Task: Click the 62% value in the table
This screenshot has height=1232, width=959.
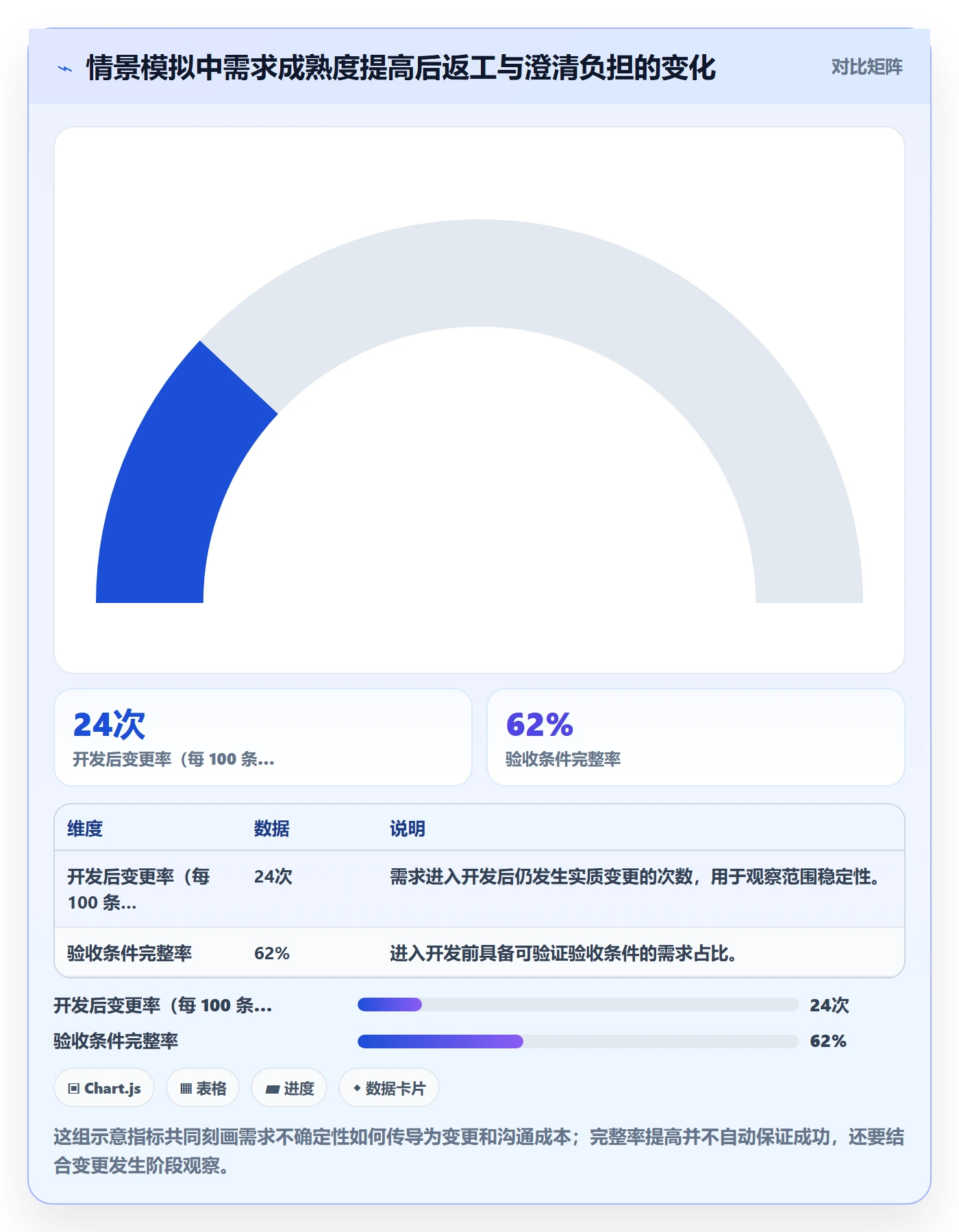Action: tap(272, 953)
